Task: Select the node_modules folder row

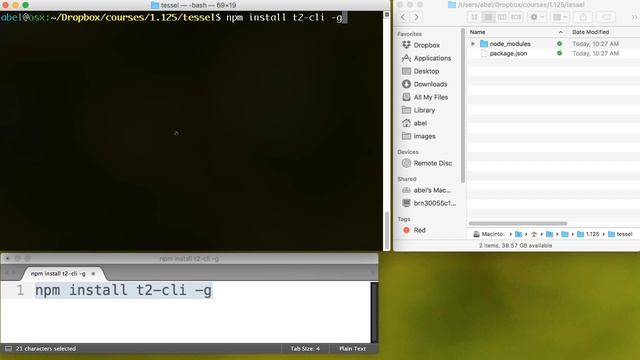Action: coord(553,44)
